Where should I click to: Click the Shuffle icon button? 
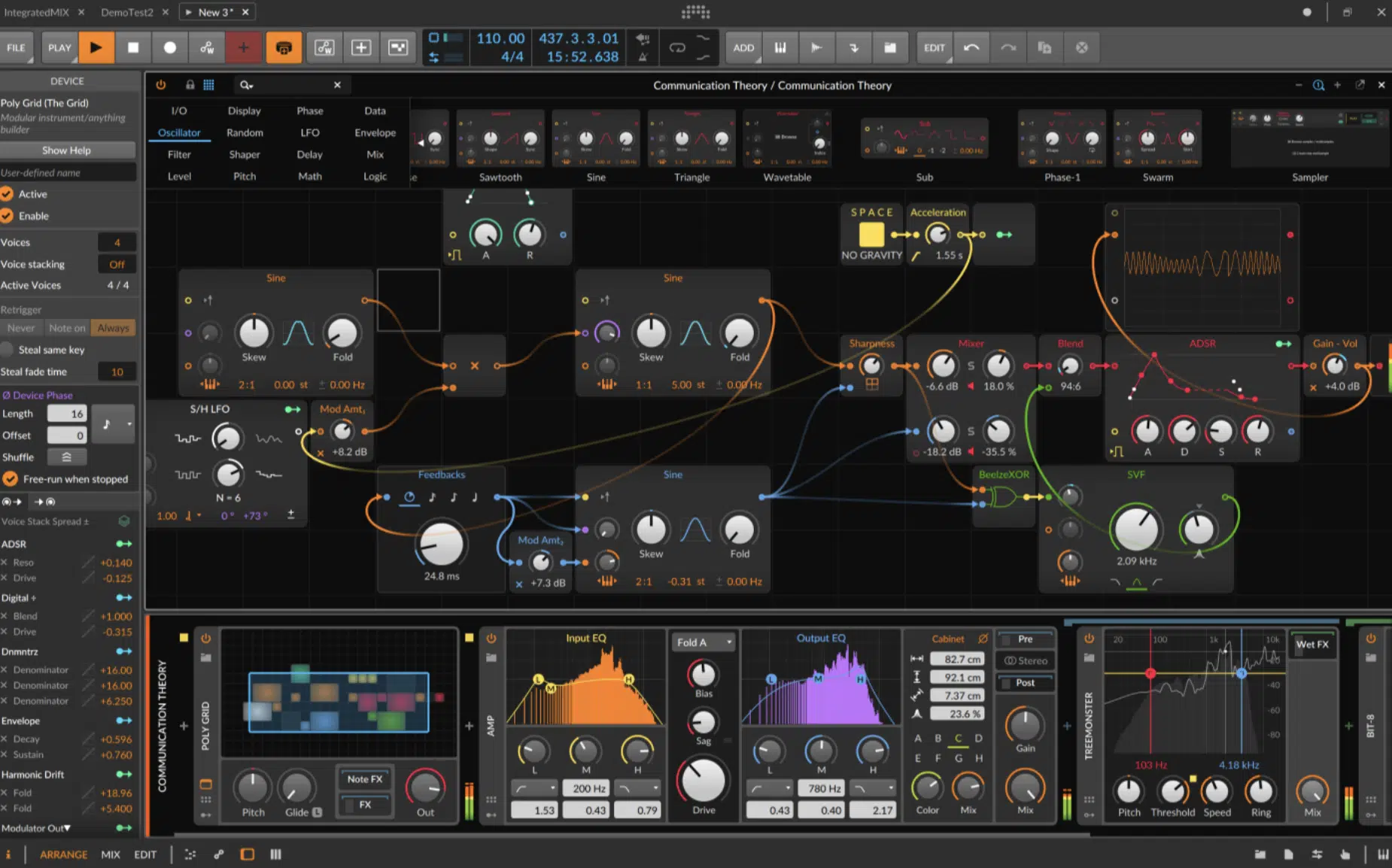pos(66,457)
